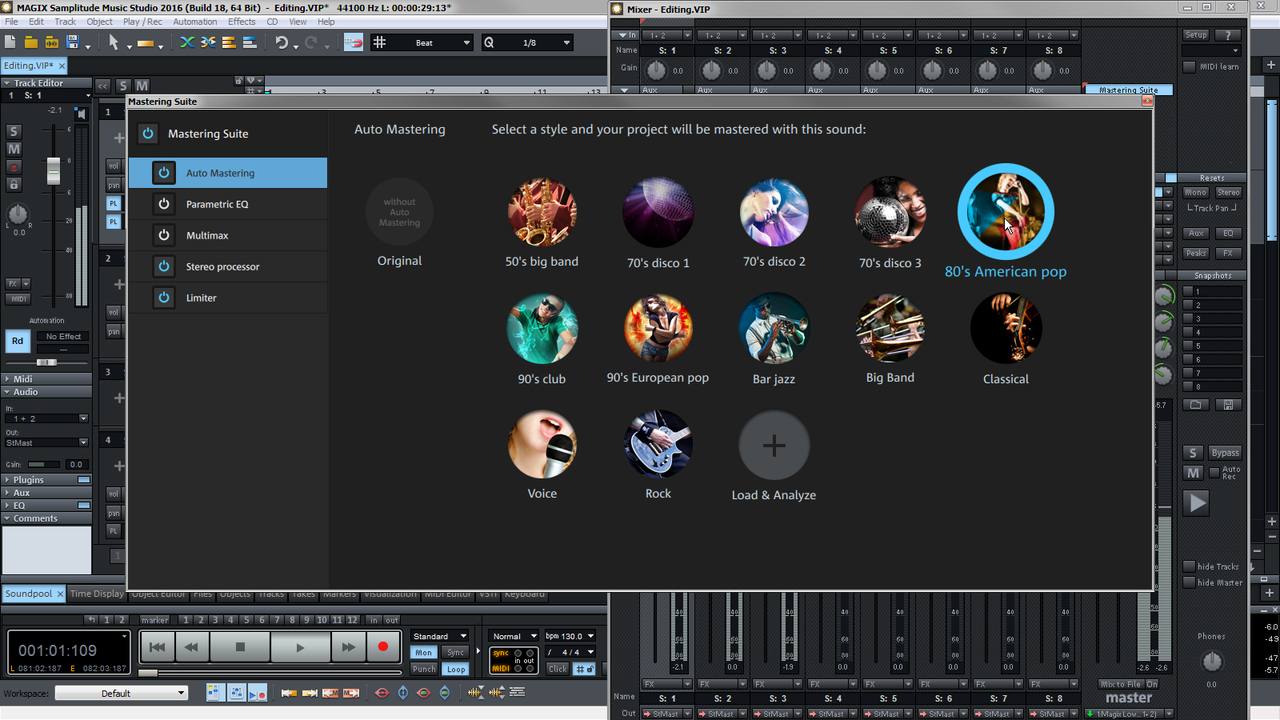The width and height of the screenshot is (1280, 720).
Task: Toggle Mastering Suite main power button
Action: (x=147, y=133)
